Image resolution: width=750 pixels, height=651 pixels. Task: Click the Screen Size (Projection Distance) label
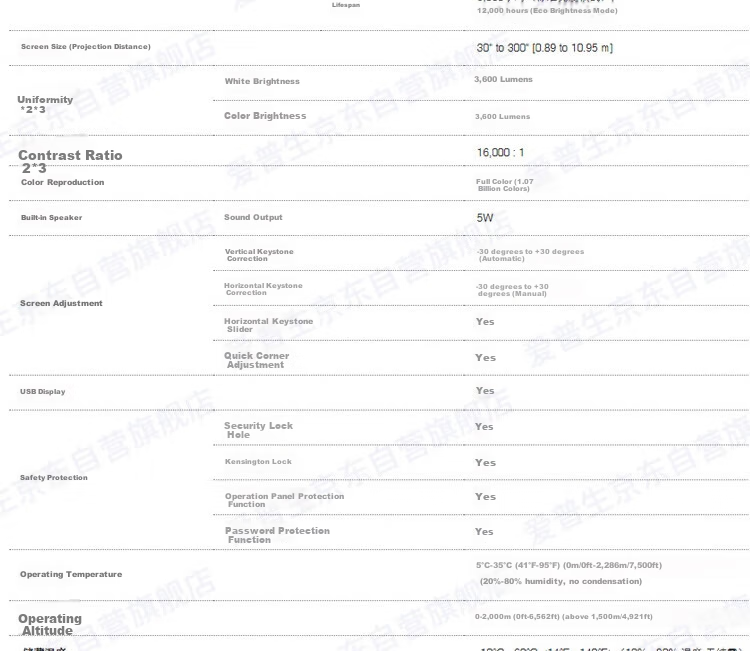tap(86, 46)
